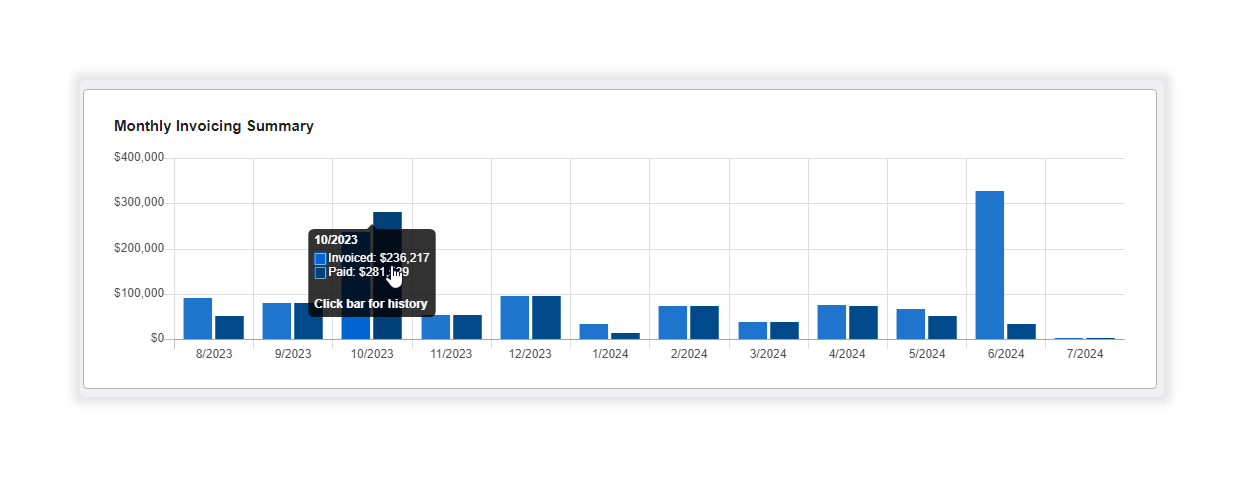Select the 12/2023 Paid bar
Screen dimensions: 1244x477
pos(546,317)
